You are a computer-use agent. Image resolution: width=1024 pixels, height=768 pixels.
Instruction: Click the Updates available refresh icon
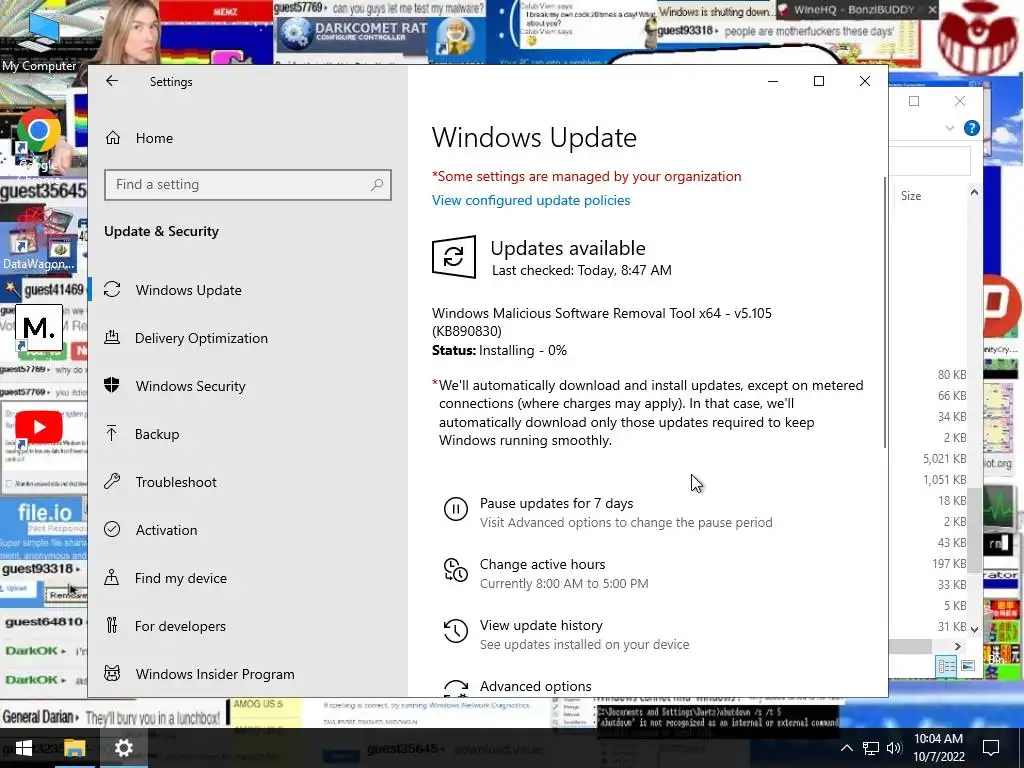(x=454, y=257)
